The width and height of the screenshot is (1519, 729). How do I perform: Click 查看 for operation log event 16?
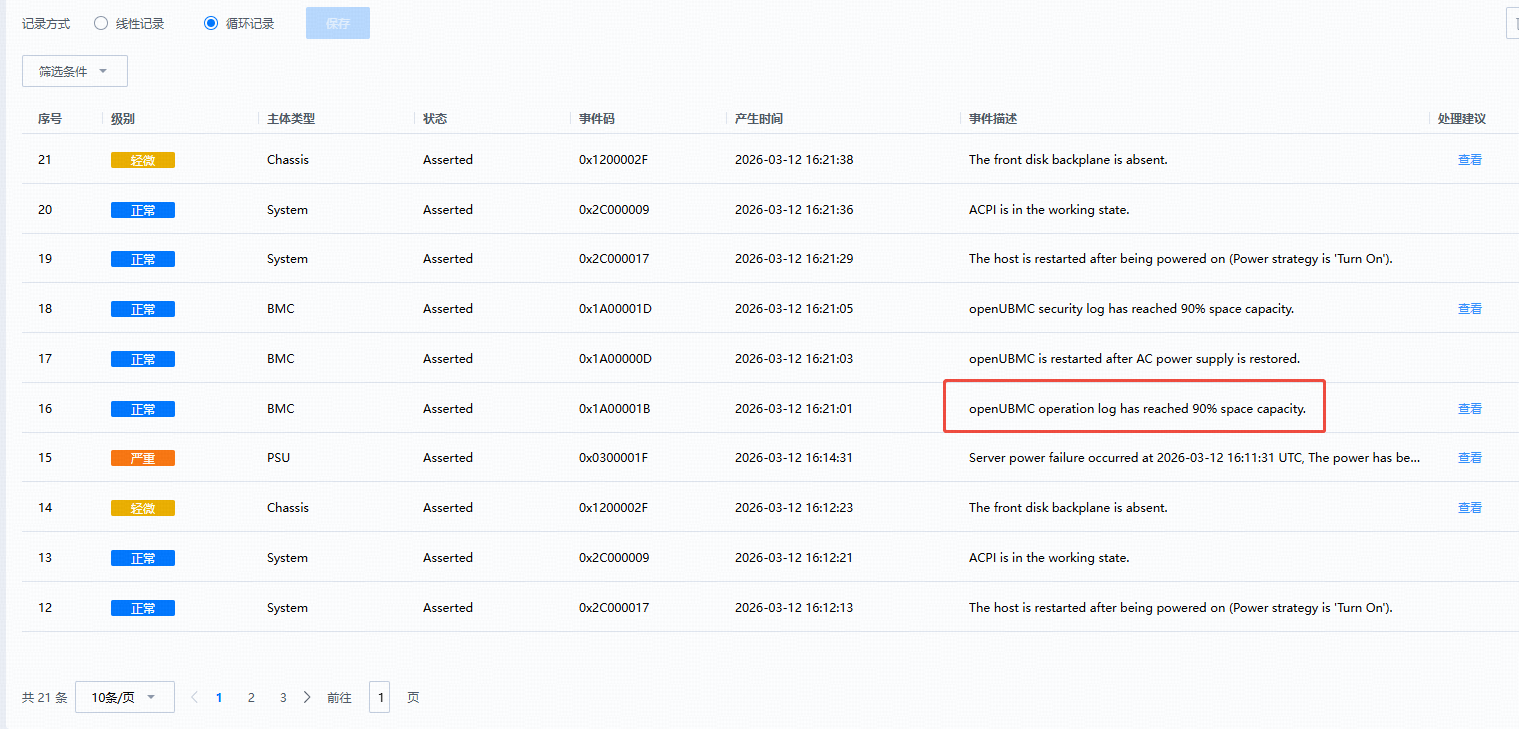click(1469, 409)
